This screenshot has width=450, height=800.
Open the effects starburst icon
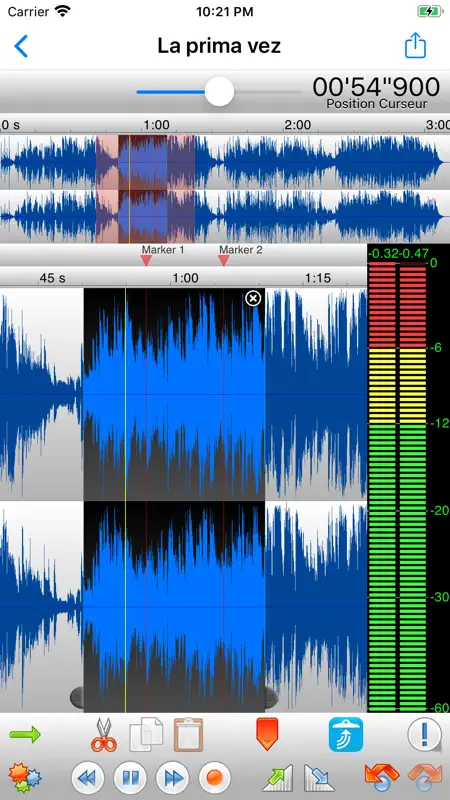[25, 778]
